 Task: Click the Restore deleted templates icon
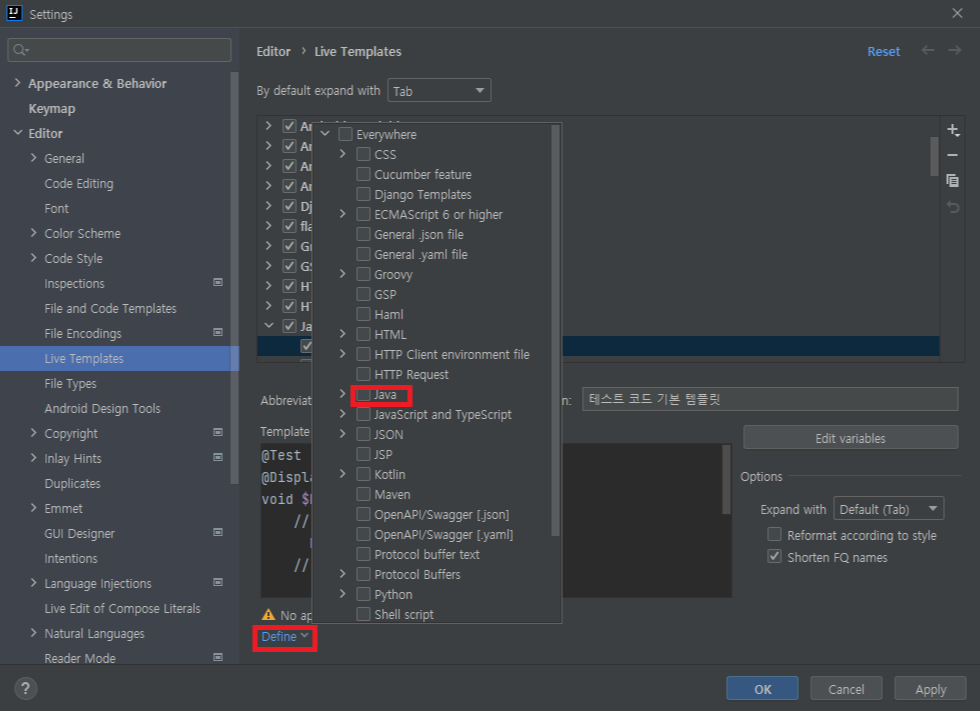click(952, 207)
